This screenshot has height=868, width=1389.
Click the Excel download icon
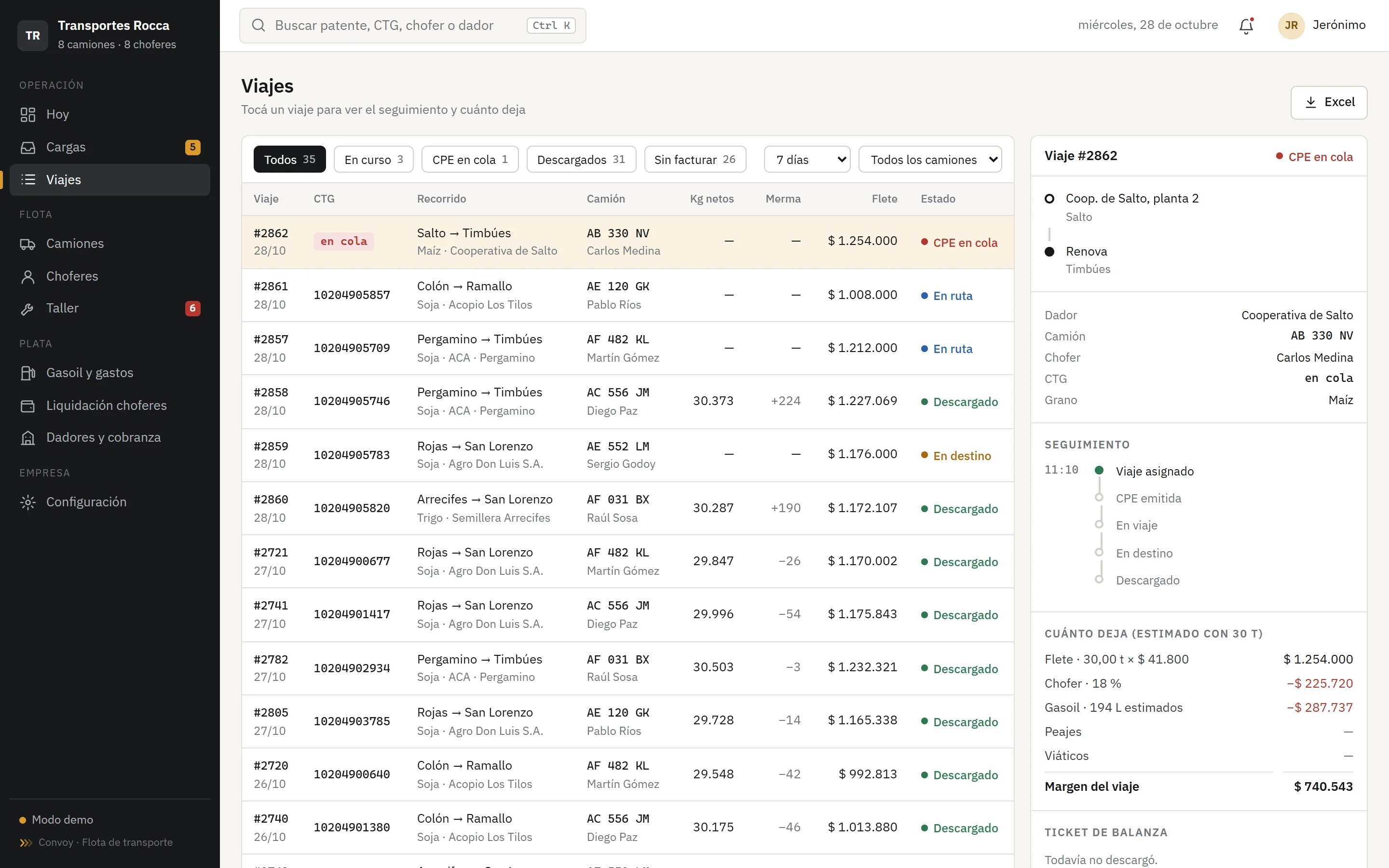click(1310, 102)
